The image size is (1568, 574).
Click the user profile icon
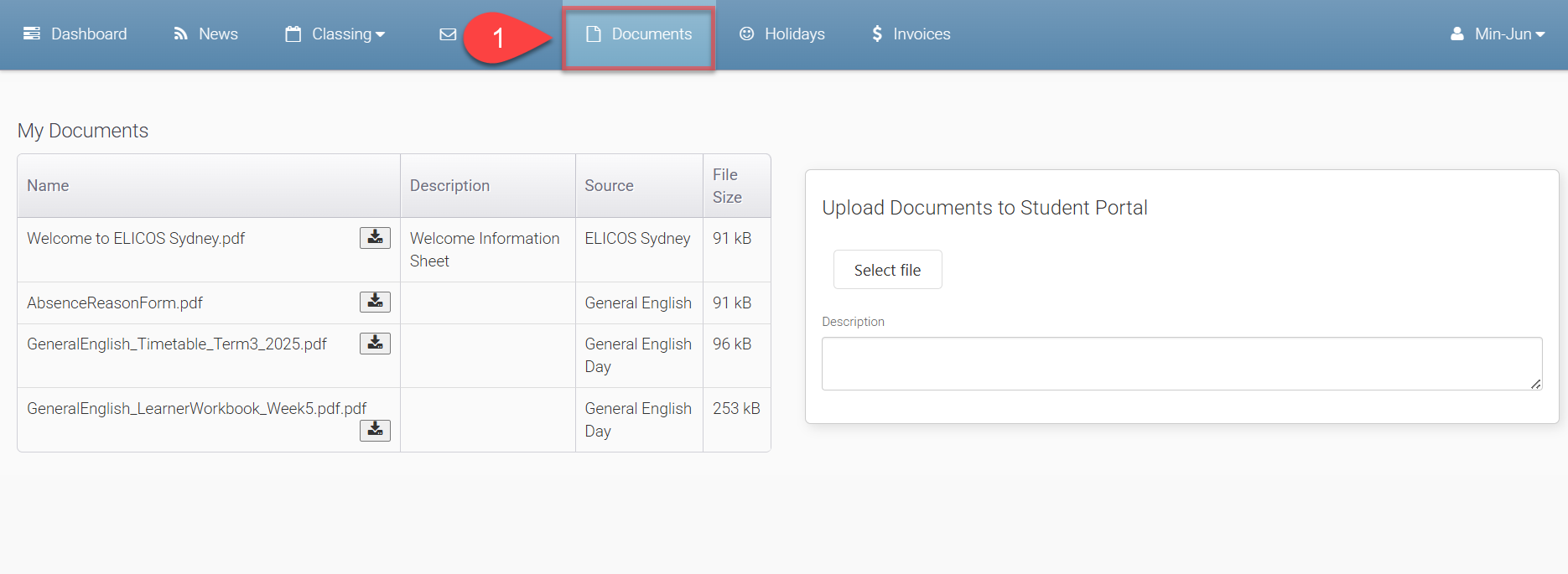[x=1457, y=34]
